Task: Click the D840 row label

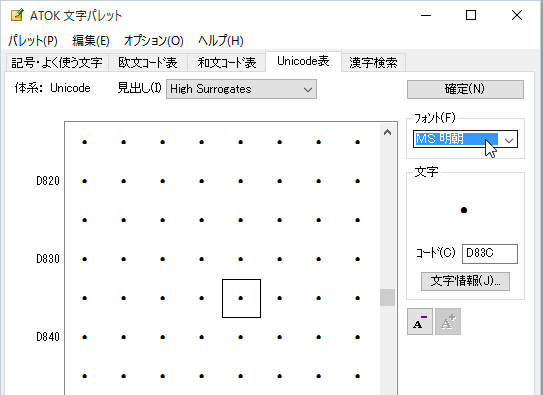Action: point(48,337)
